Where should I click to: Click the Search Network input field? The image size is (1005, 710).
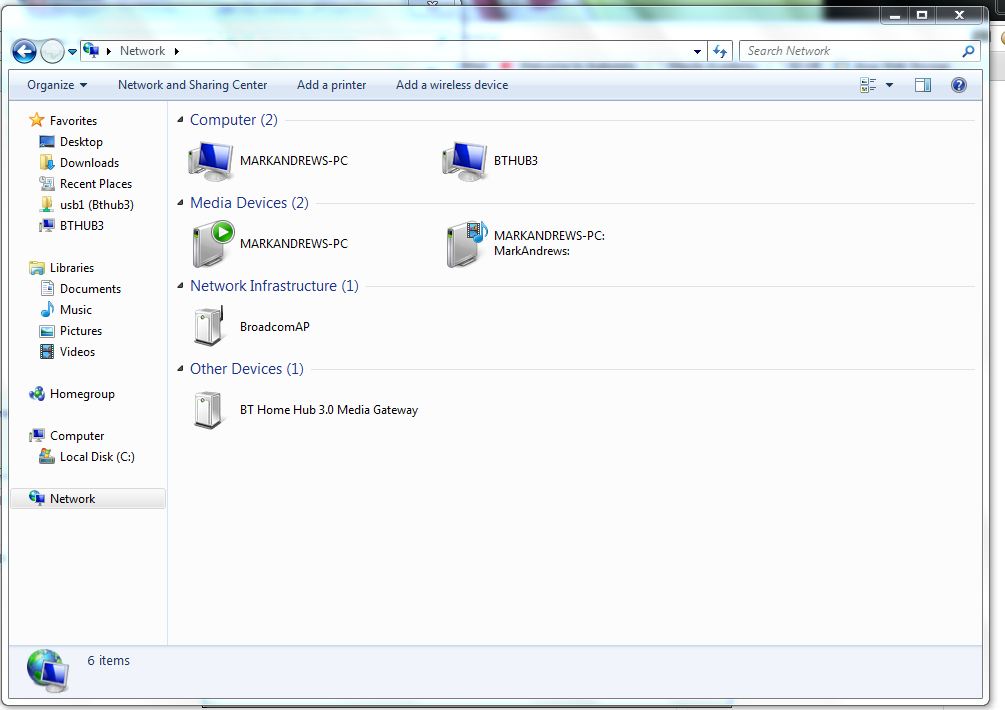850,51
